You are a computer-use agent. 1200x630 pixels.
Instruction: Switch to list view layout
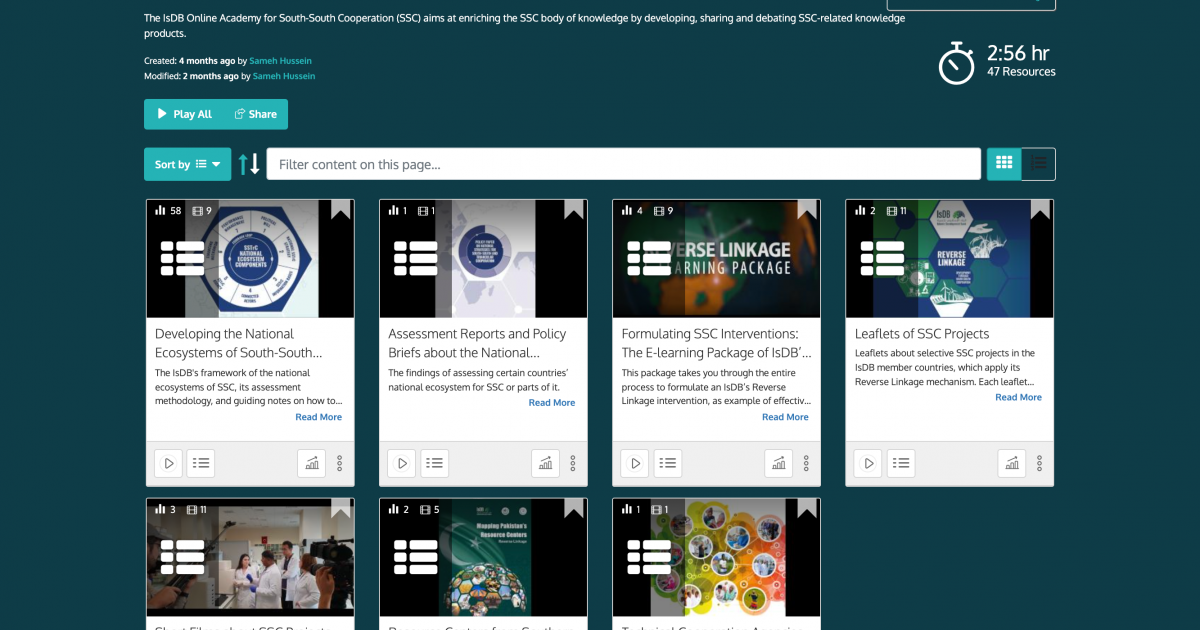pyautogui.click(x=1038, y=162)
